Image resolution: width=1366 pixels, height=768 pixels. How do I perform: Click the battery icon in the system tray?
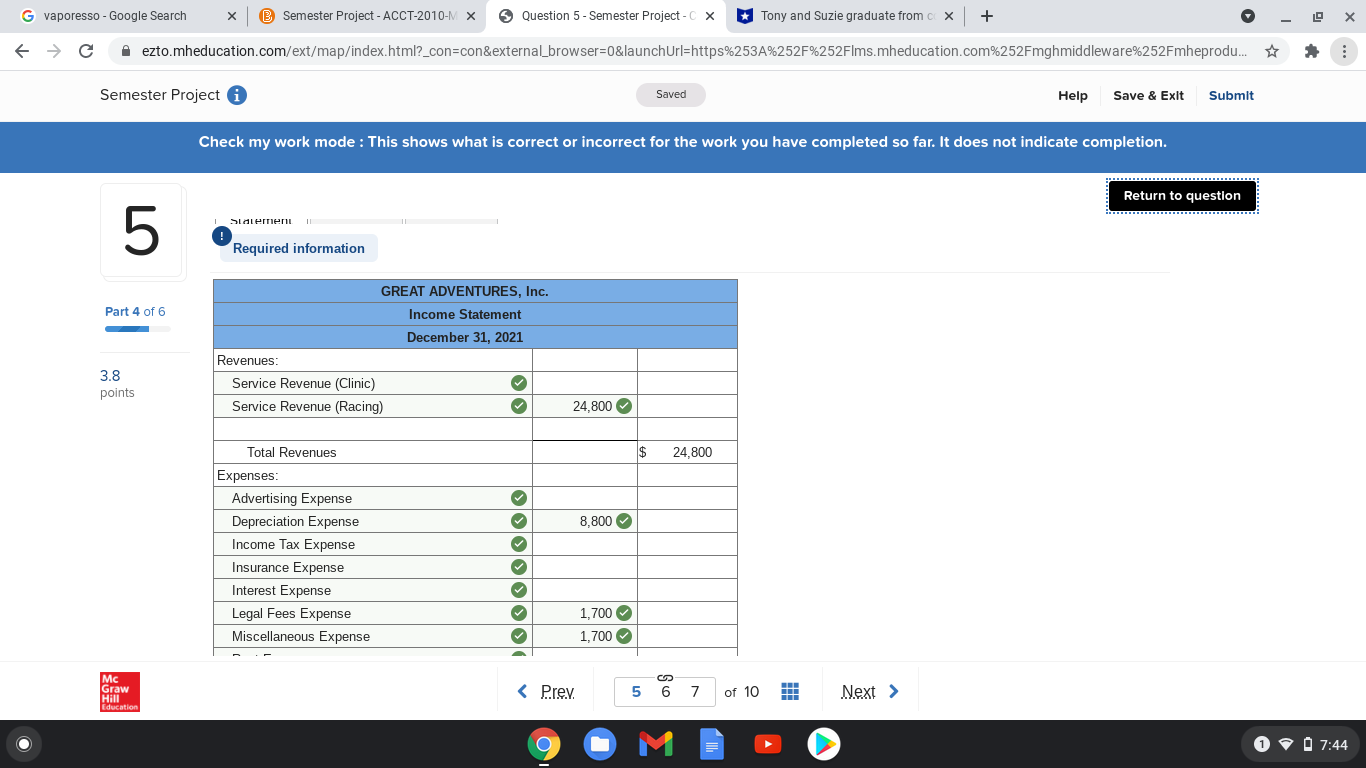(1307, 744)
